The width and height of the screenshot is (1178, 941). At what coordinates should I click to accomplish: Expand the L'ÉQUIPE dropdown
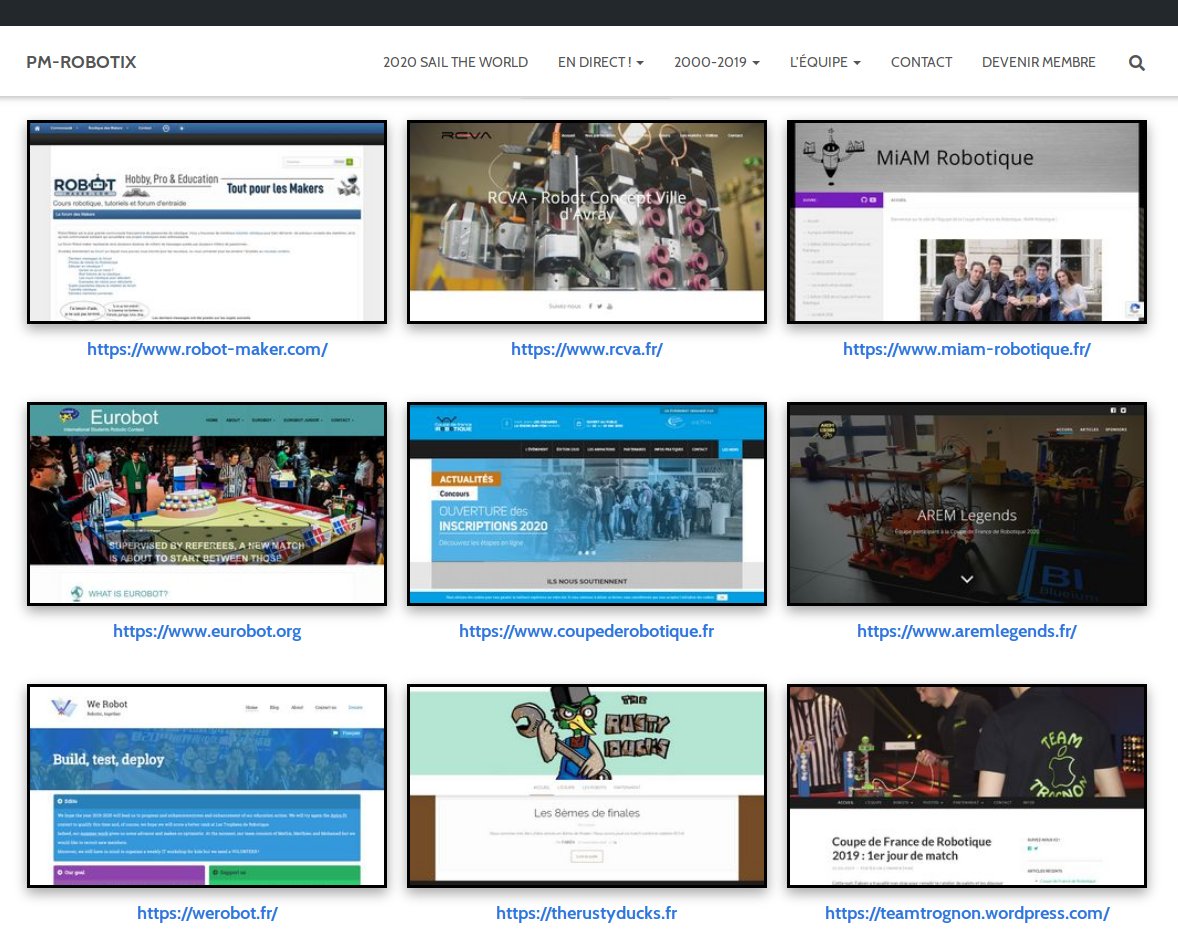click(825, 62)
